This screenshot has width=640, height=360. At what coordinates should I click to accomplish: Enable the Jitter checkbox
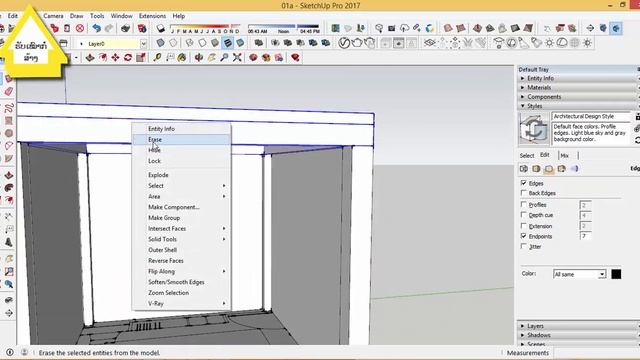[x=524, y=246]
